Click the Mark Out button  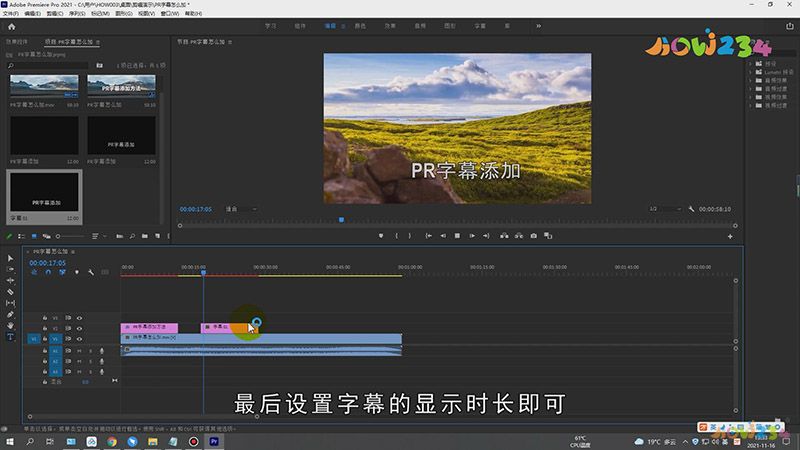click(410, 236)
